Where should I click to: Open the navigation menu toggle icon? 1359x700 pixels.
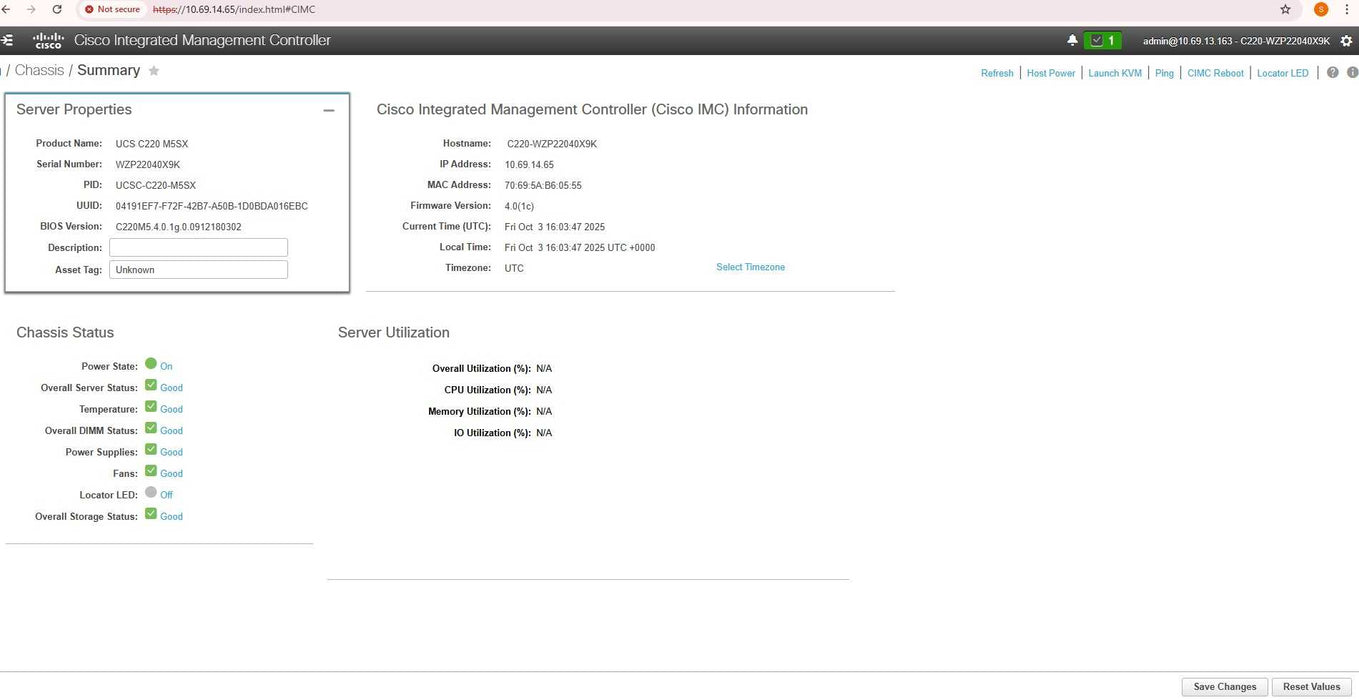(x=7, y=41)
